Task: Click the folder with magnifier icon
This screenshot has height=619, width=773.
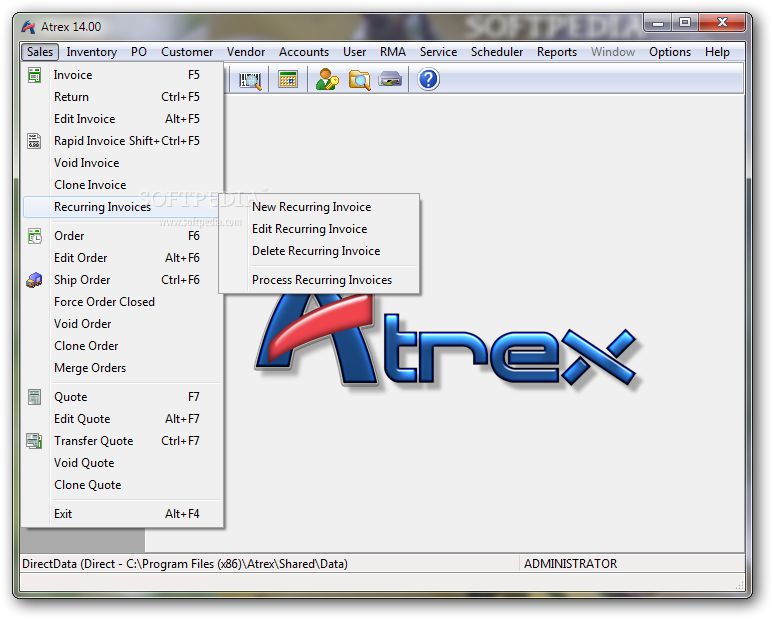Action: tap(359, 80)
